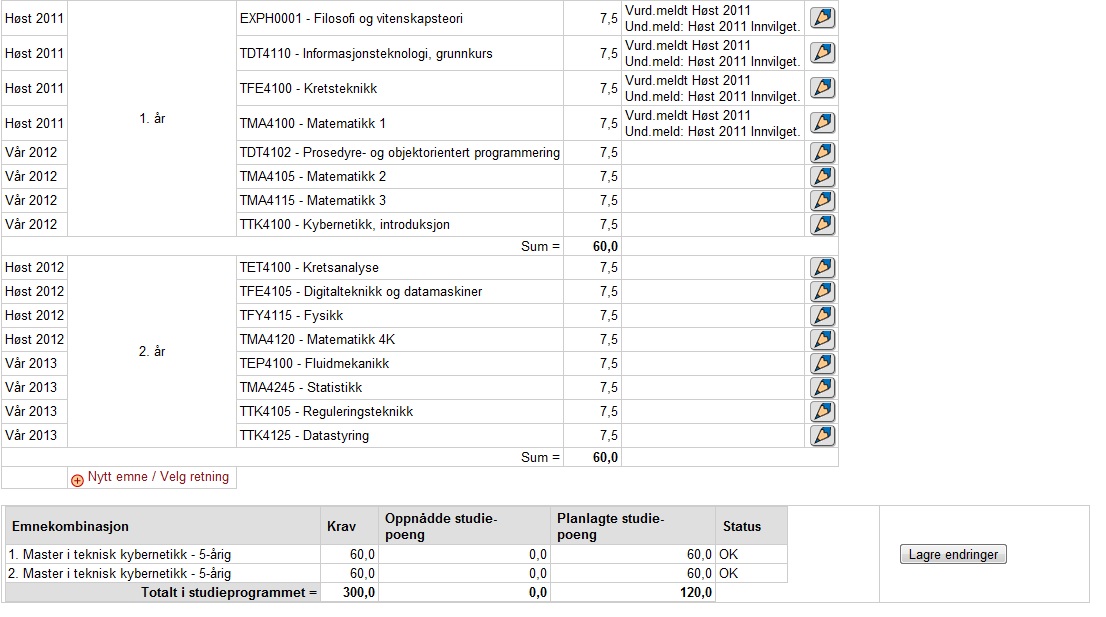Click Vår 2013 term in TTK4125 row

[x=31, y=435]
